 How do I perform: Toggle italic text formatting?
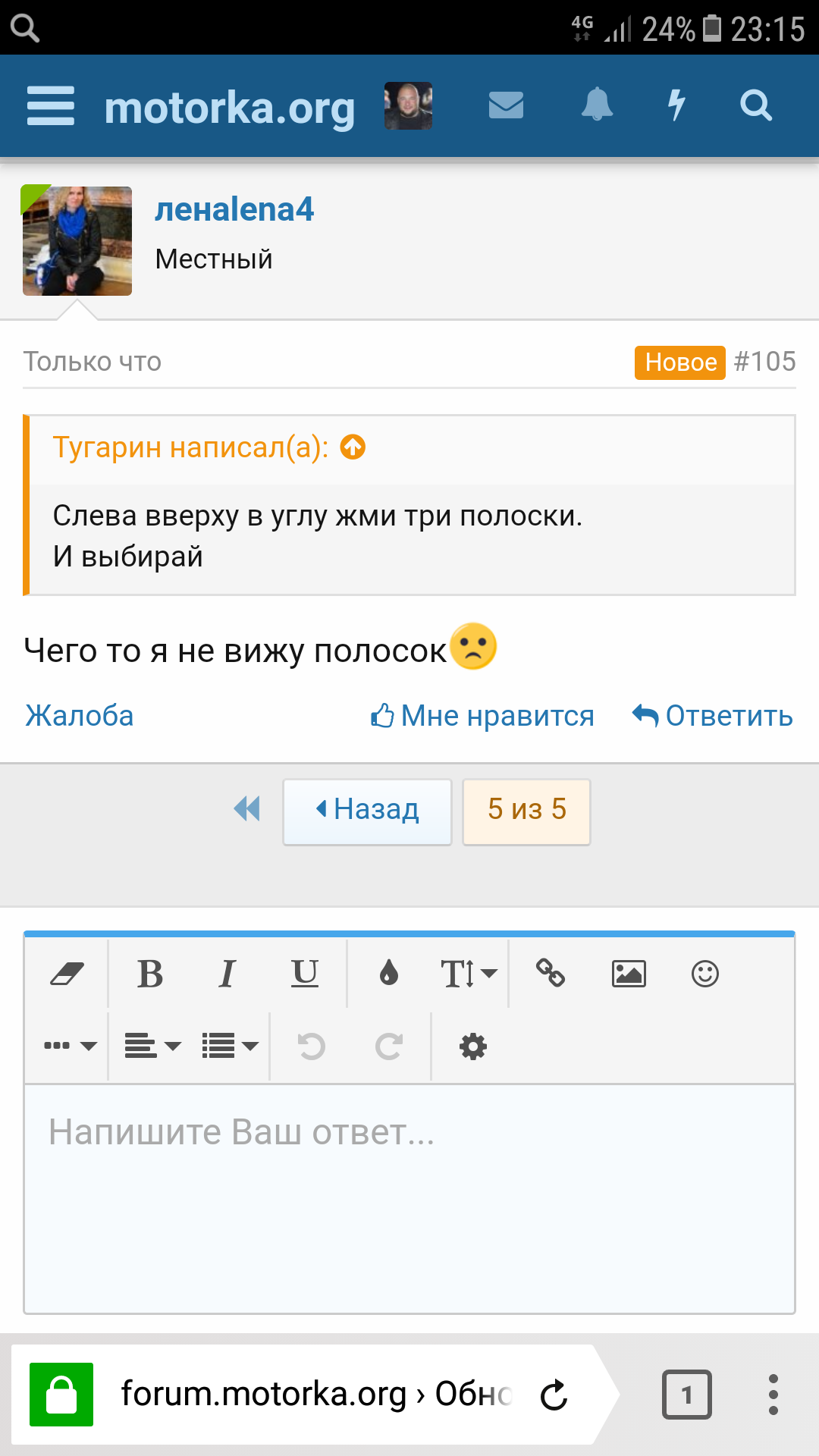[x=227, y=974]
